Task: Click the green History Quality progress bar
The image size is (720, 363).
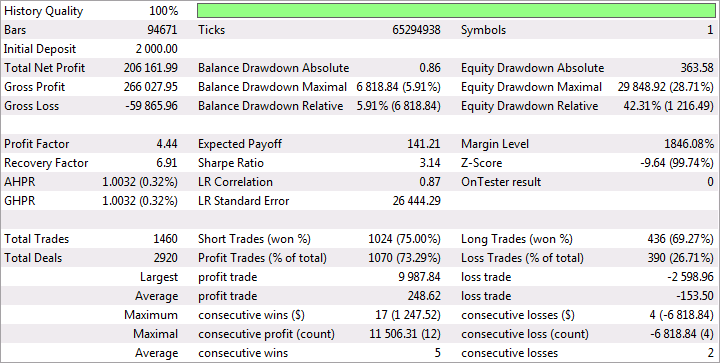Action: point(456,11)
